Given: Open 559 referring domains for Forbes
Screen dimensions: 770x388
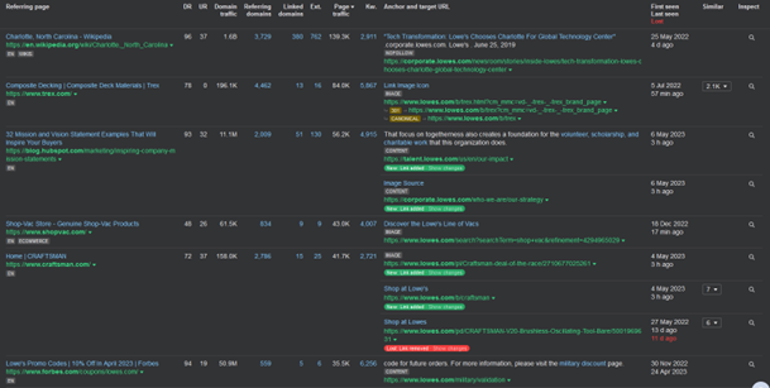Looking at the screenshot, I should click(266, 364).
